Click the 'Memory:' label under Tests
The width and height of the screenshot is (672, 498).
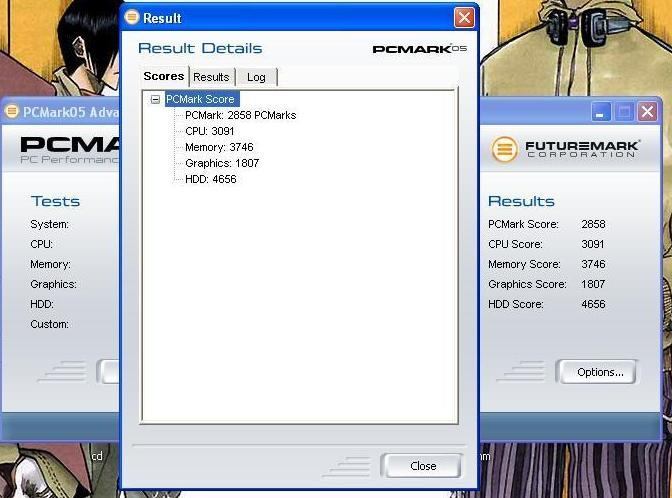(x=51, y=264)
